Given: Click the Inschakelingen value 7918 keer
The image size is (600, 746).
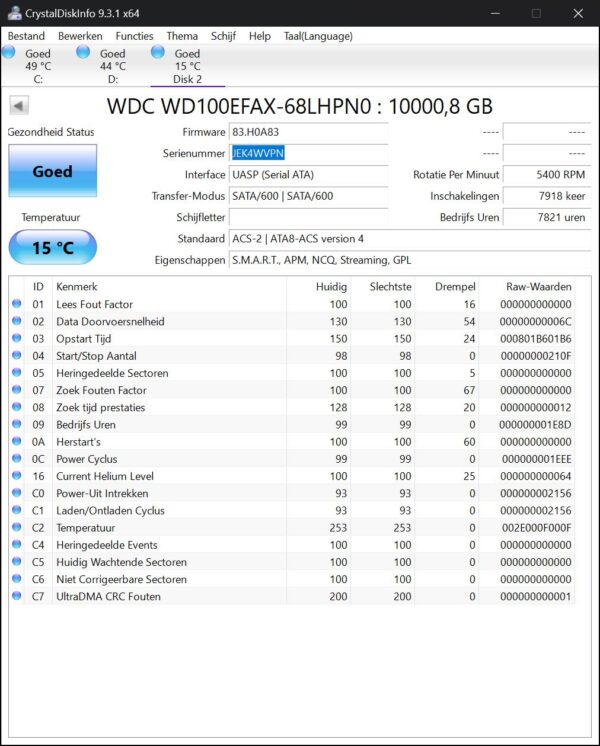Looking at the screenshot, I should (547, 196).
